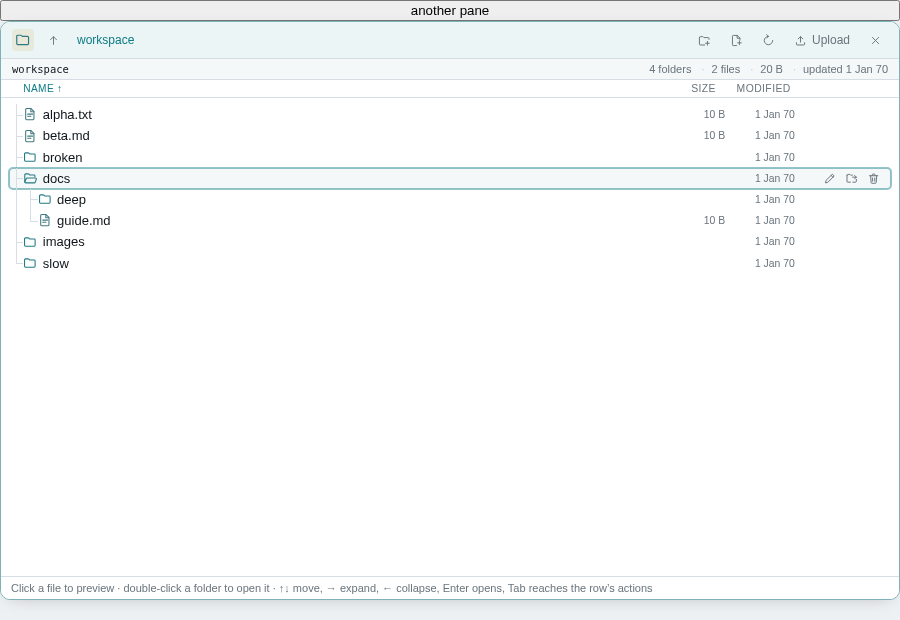Click the 10 B size of beta.md
This screenshot has height=620, width=900.
715,135
